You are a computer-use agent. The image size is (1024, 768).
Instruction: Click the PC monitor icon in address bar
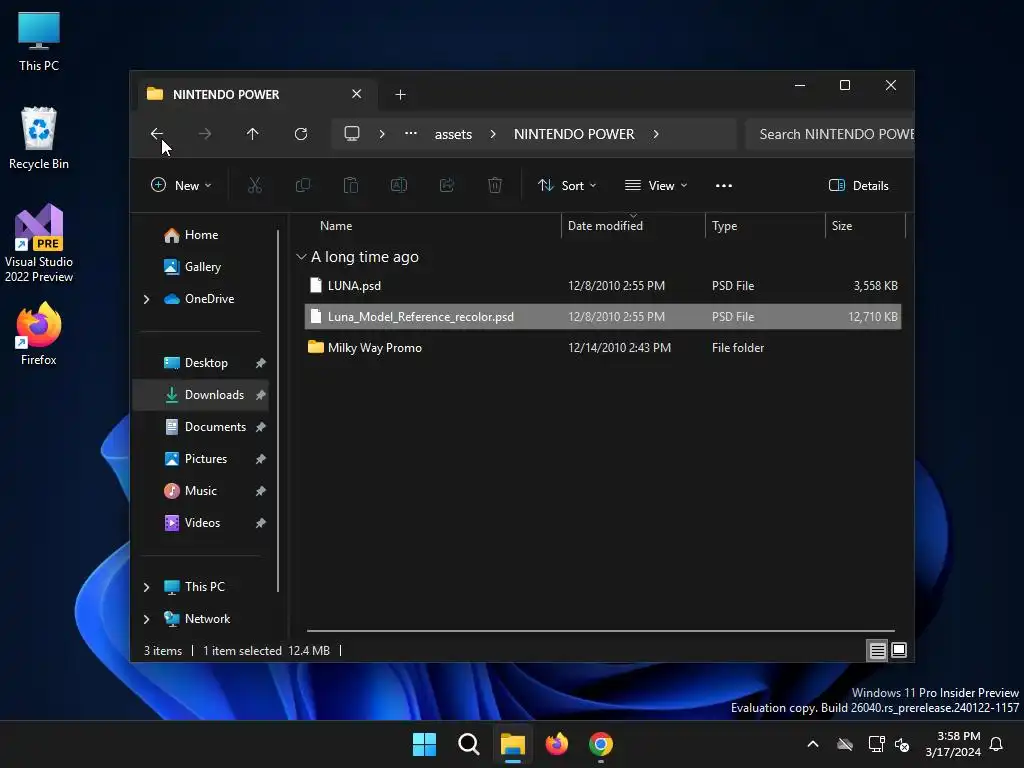point(352,134)
